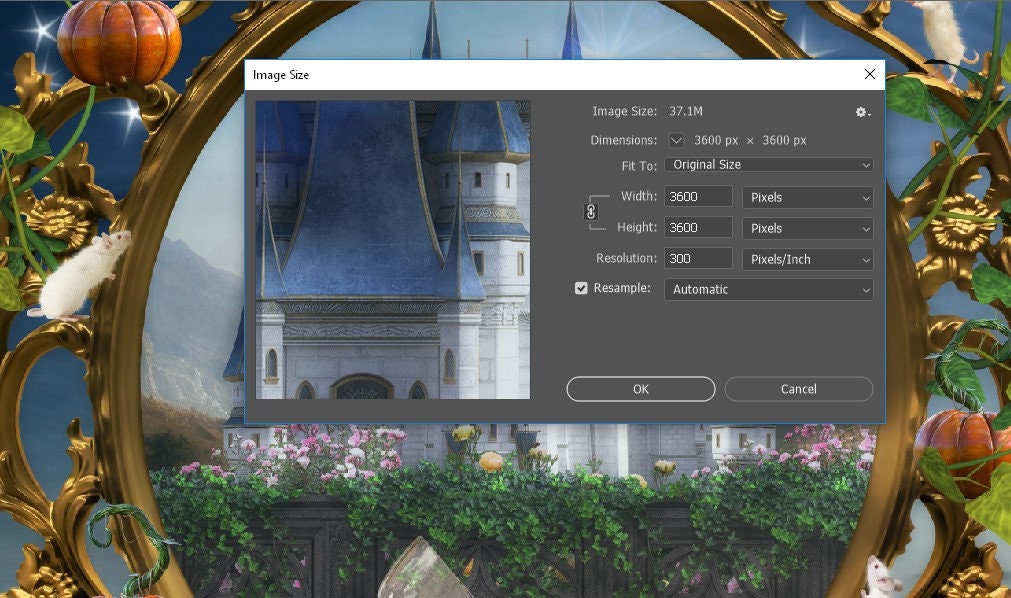This screenshot has width=1011, height=598.
Task: Re-enable the Resample option
Action: click(x=581, y=289)
